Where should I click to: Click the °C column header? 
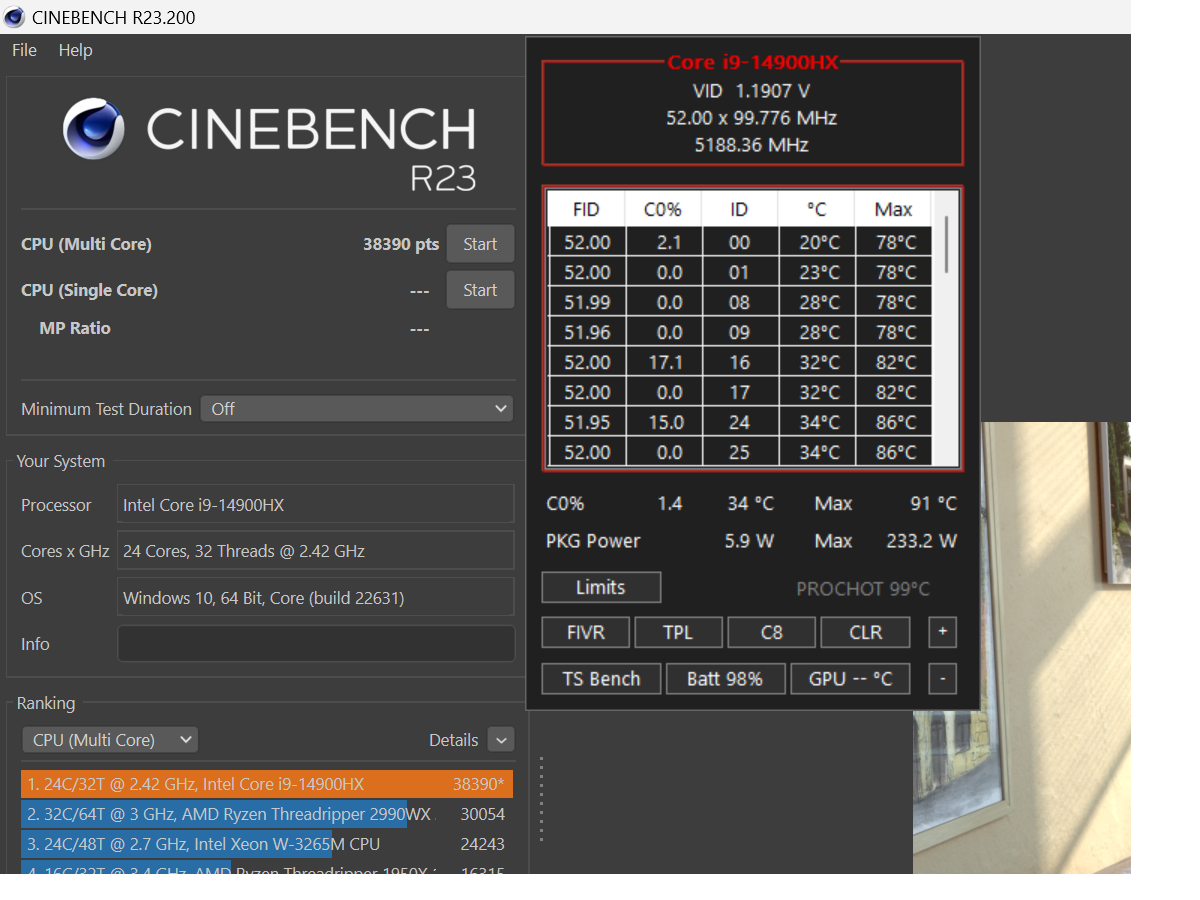[x=816, y=209]
